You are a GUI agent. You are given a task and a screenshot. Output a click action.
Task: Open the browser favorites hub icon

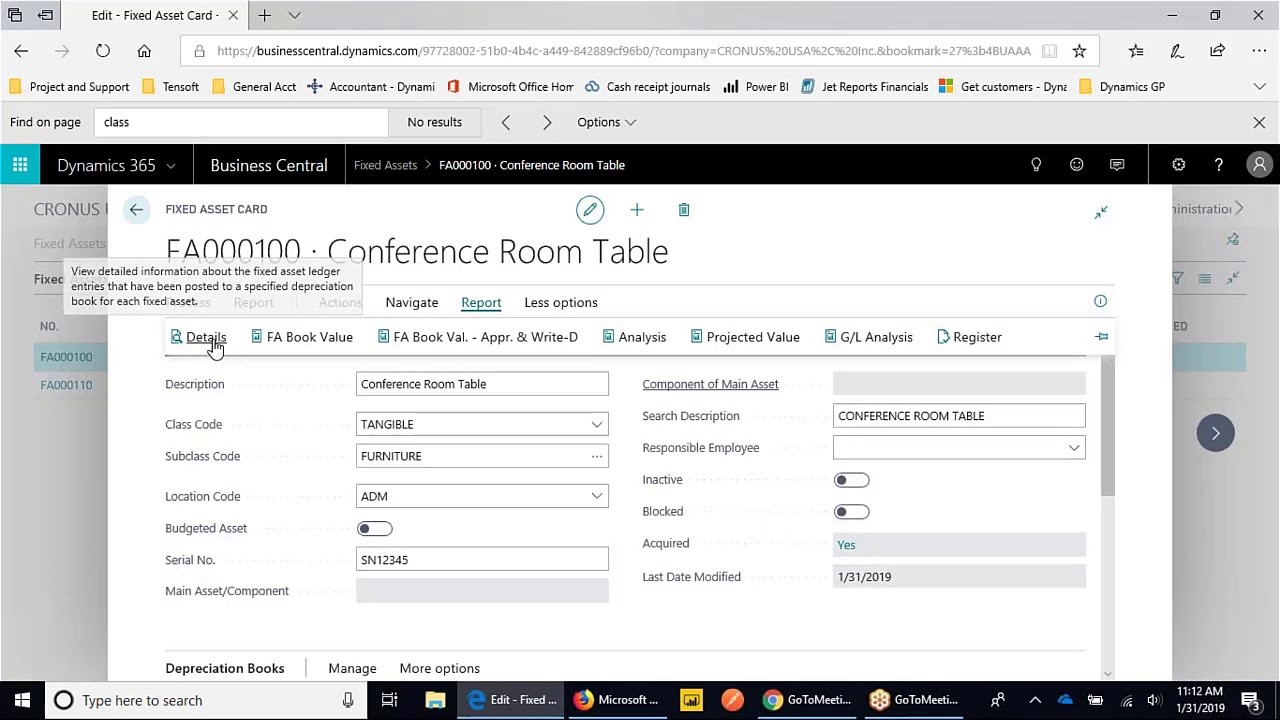click(1136, 51)
